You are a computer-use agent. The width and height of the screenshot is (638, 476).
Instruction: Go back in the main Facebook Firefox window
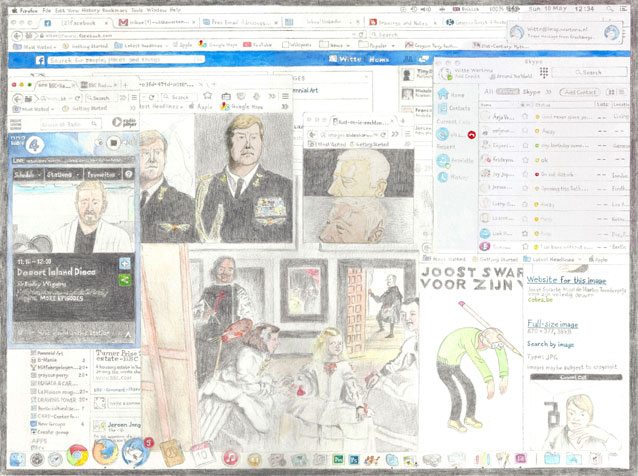coord(17,36)
